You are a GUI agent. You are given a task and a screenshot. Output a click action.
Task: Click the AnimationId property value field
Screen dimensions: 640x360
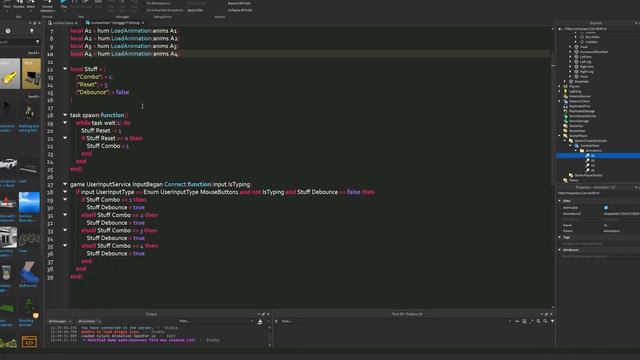[621, 213]
